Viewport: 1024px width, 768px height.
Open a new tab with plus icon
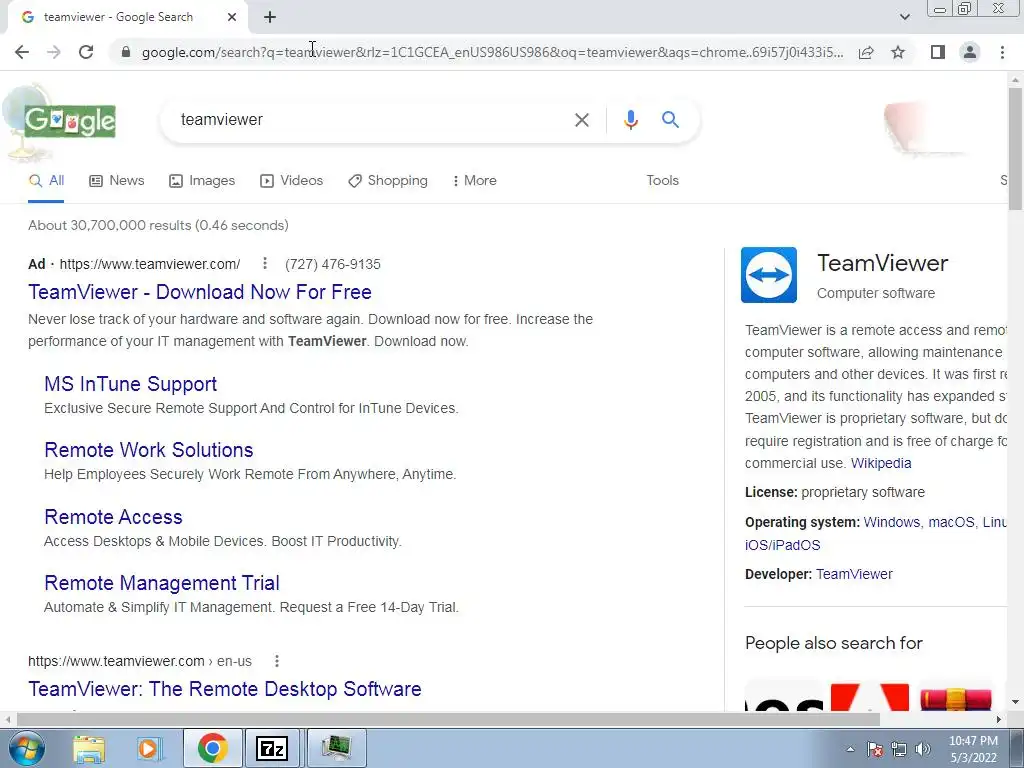(x=270, y=18)
